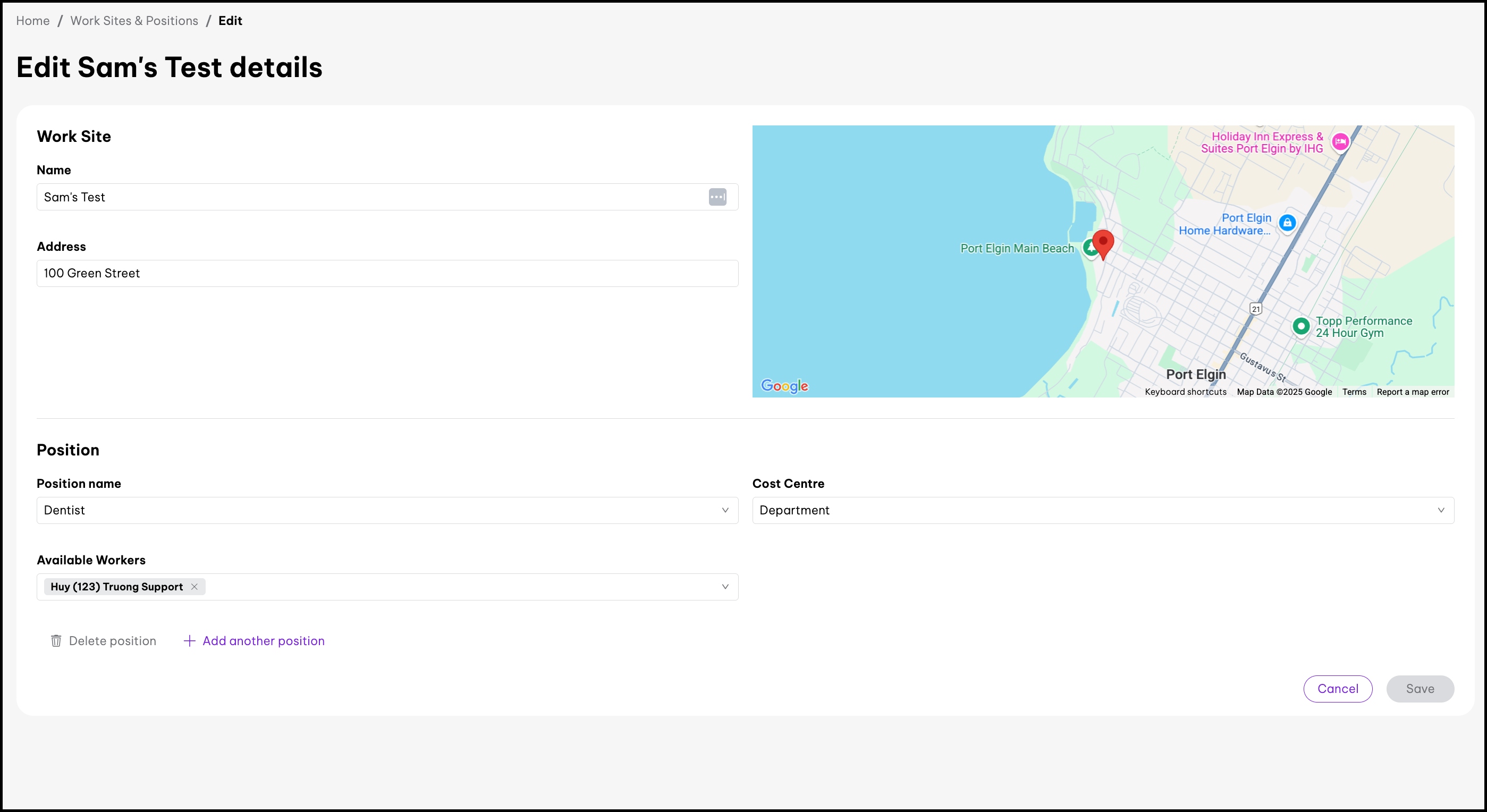
Task: Click the Port Elgin Home Hardware marker
Action: (x=1287, y=223)
